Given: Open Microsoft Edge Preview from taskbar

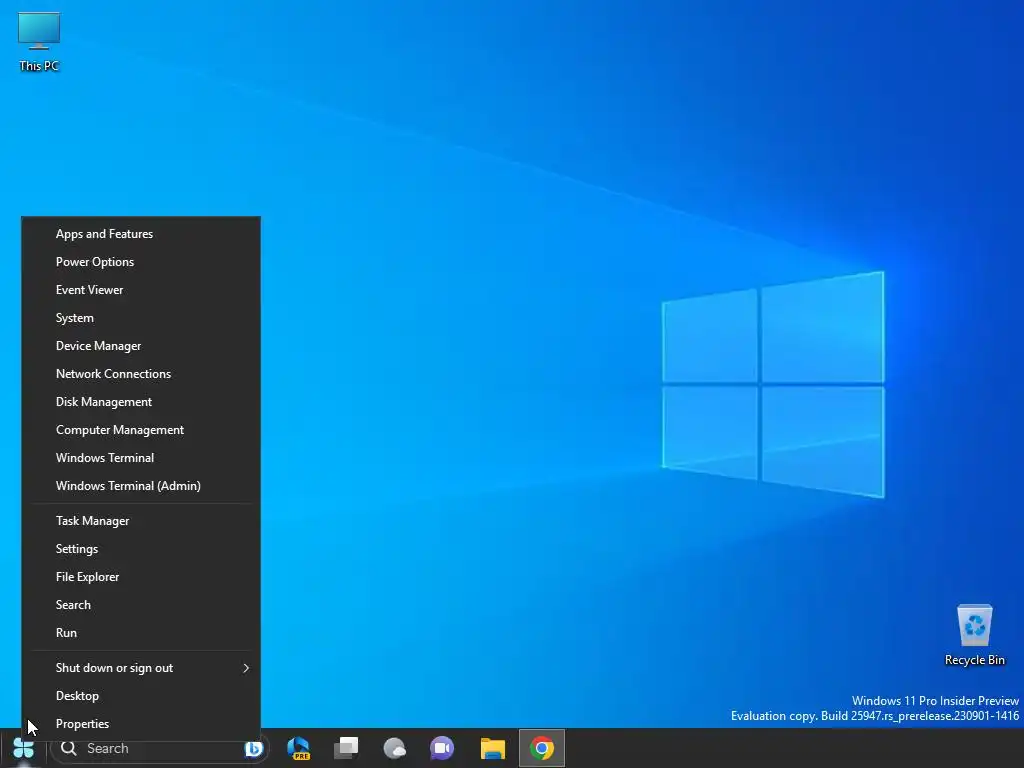Looking at the screenshot, I should 298,748.
